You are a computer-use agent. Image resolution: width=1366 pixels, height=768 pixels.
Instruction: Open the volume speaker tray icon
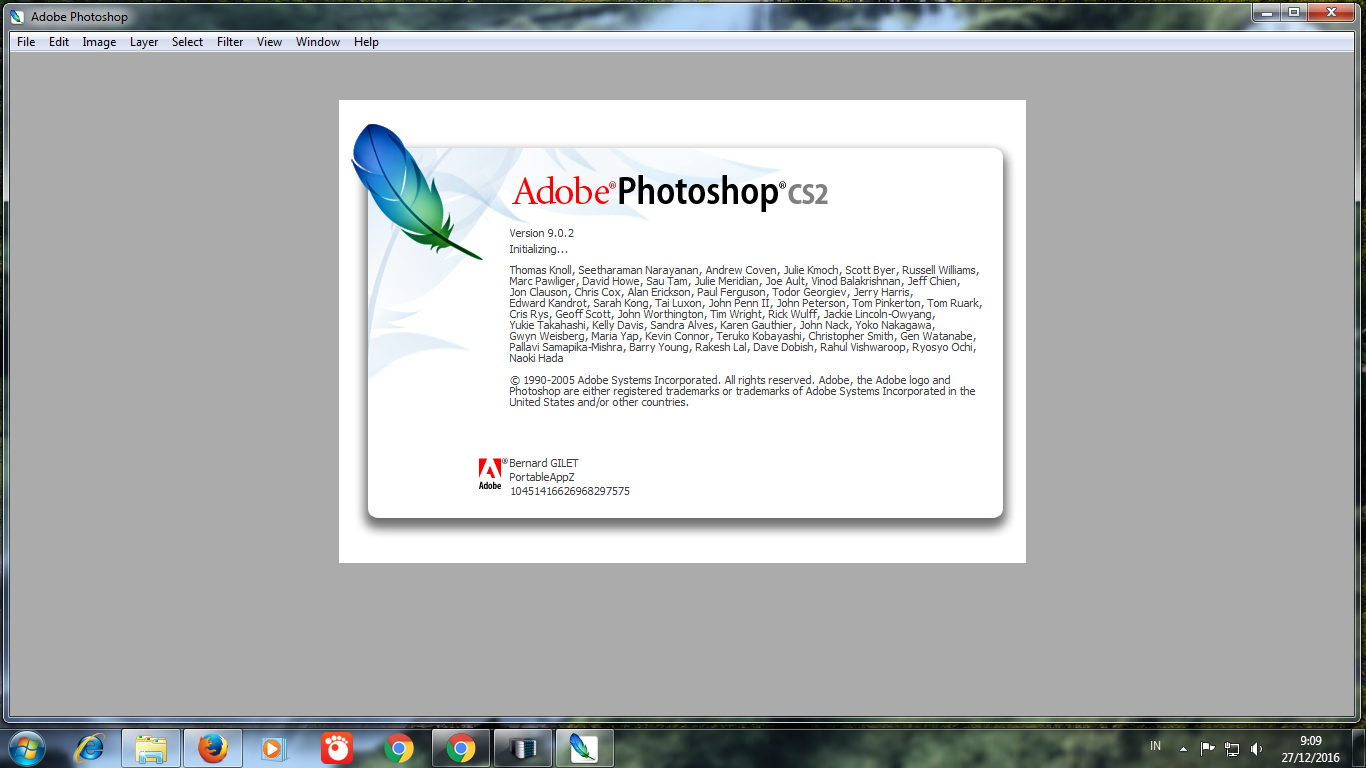[x=1256, y=748]
